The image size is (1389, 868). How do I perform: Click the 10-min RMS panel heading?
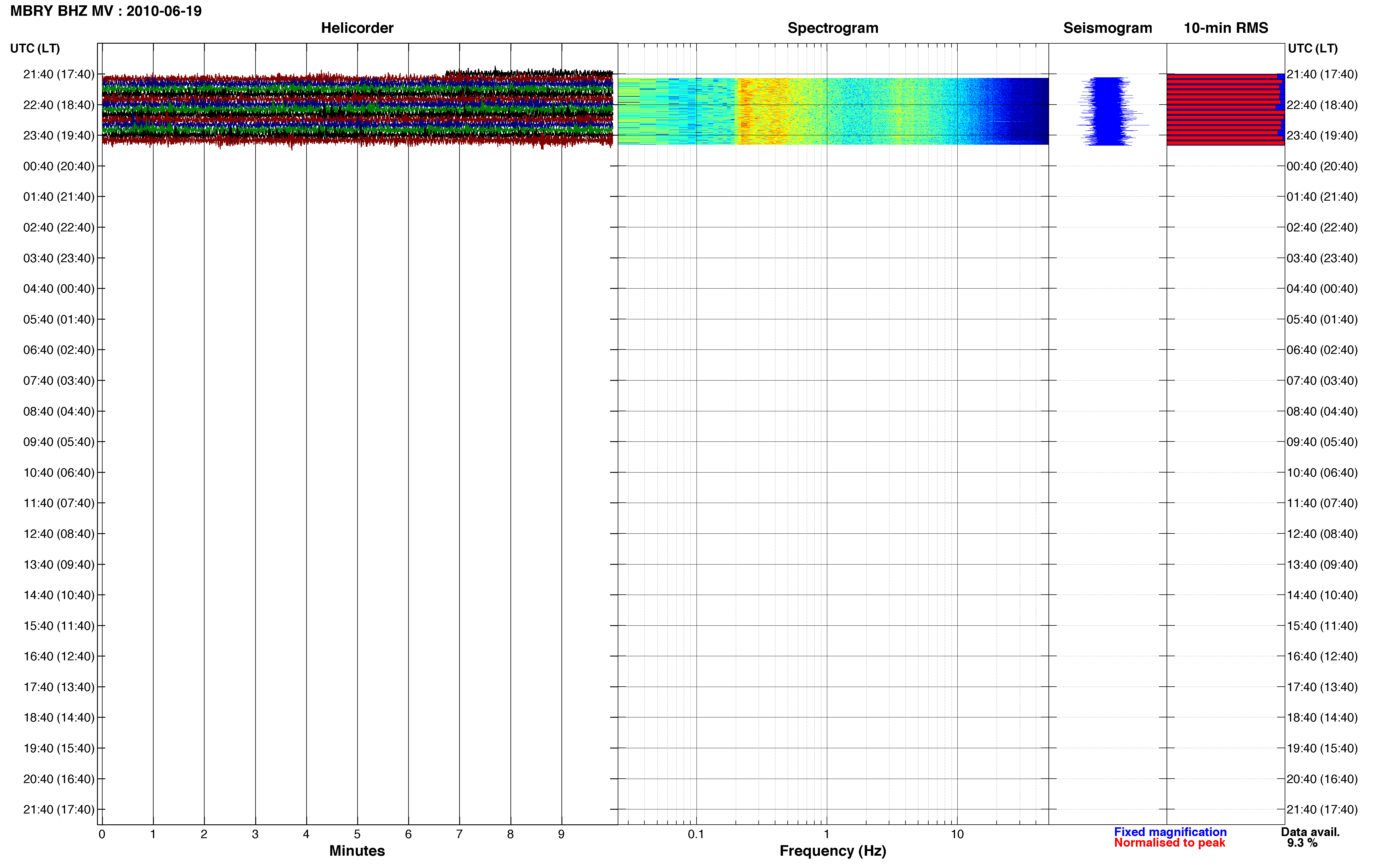pos(1226,28)
